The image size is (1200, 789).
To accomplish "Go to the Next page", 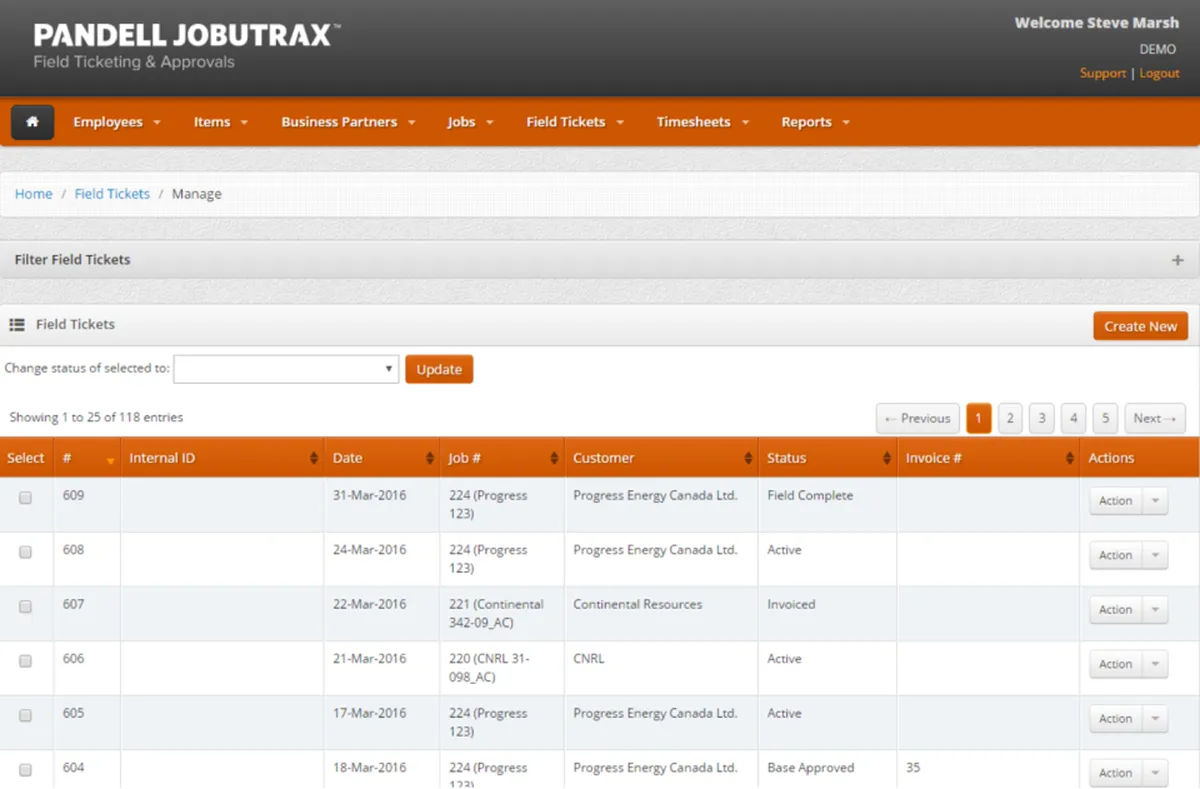I will pyautogui.click(x=1155, y=418).
